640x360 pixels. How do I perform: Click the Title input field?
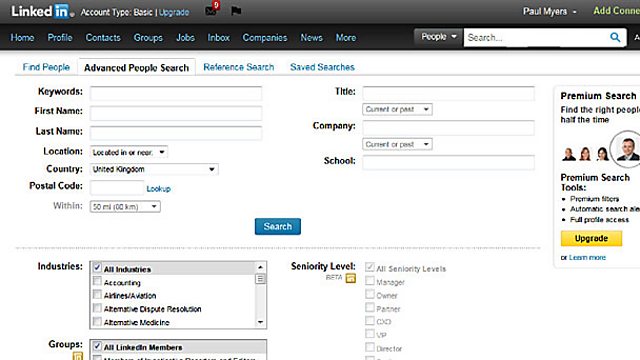coord(448,93)
